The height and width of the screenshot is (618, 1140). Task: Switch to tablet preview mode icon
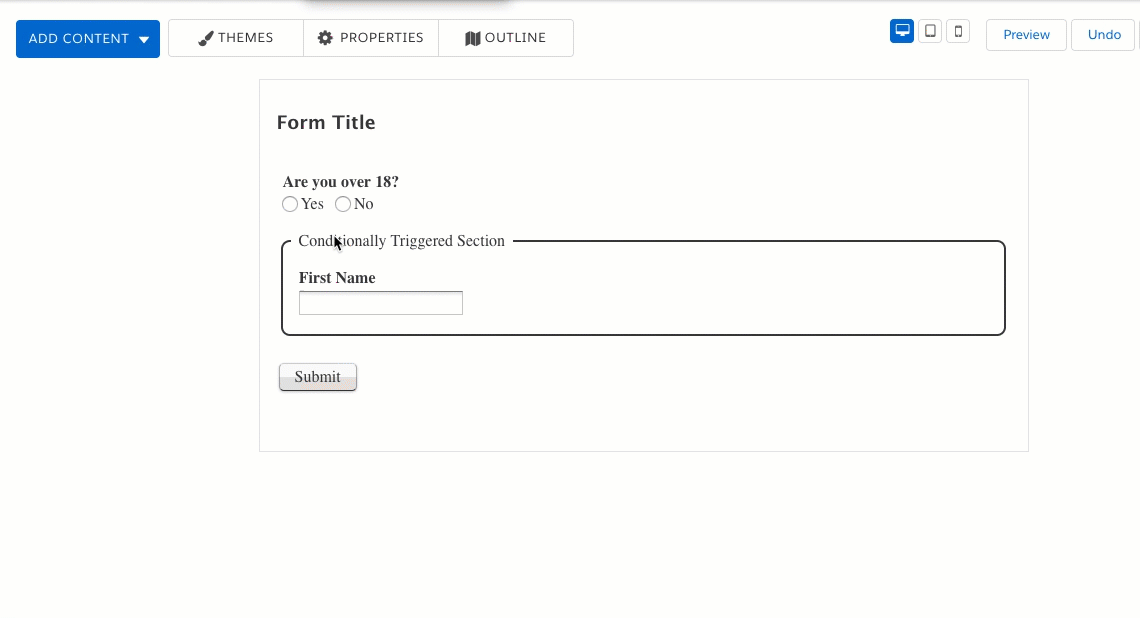point(930,32)
